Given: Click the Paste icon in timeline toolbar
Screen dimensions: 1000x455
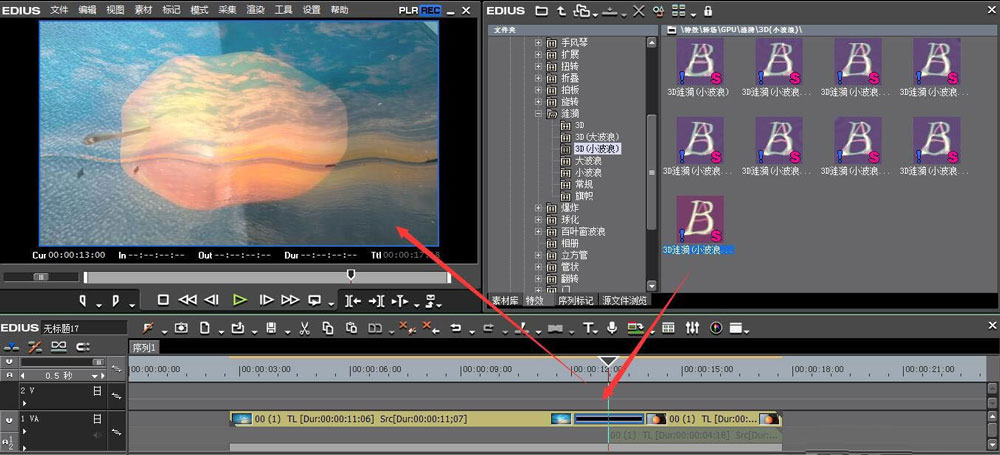Looking at the screenshot, I should (351, 328).
